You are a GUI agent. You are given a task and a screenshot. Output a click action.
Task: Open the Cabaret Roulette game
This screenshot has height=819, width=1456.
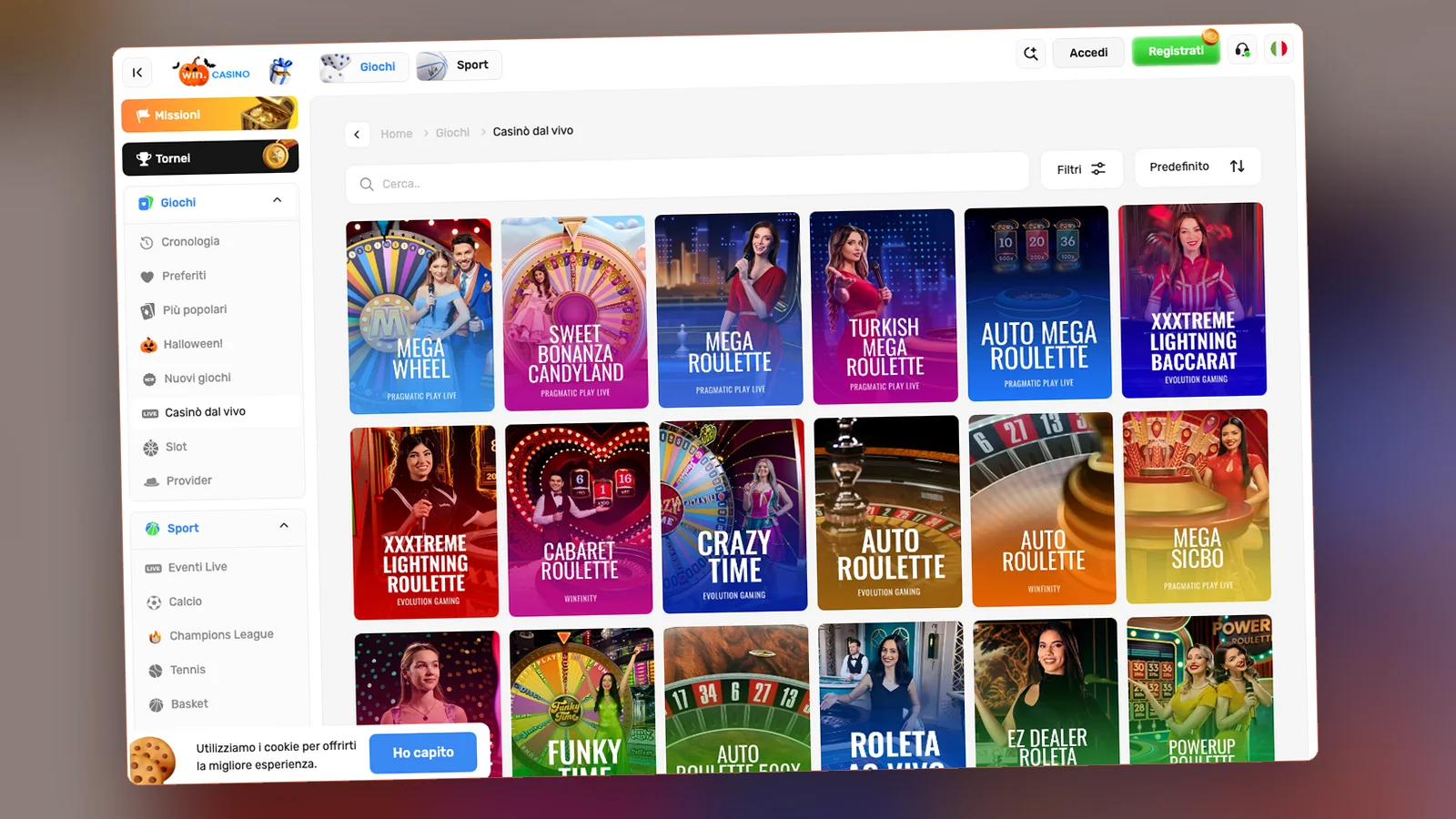pyautogui.click(x=579, y=520)
